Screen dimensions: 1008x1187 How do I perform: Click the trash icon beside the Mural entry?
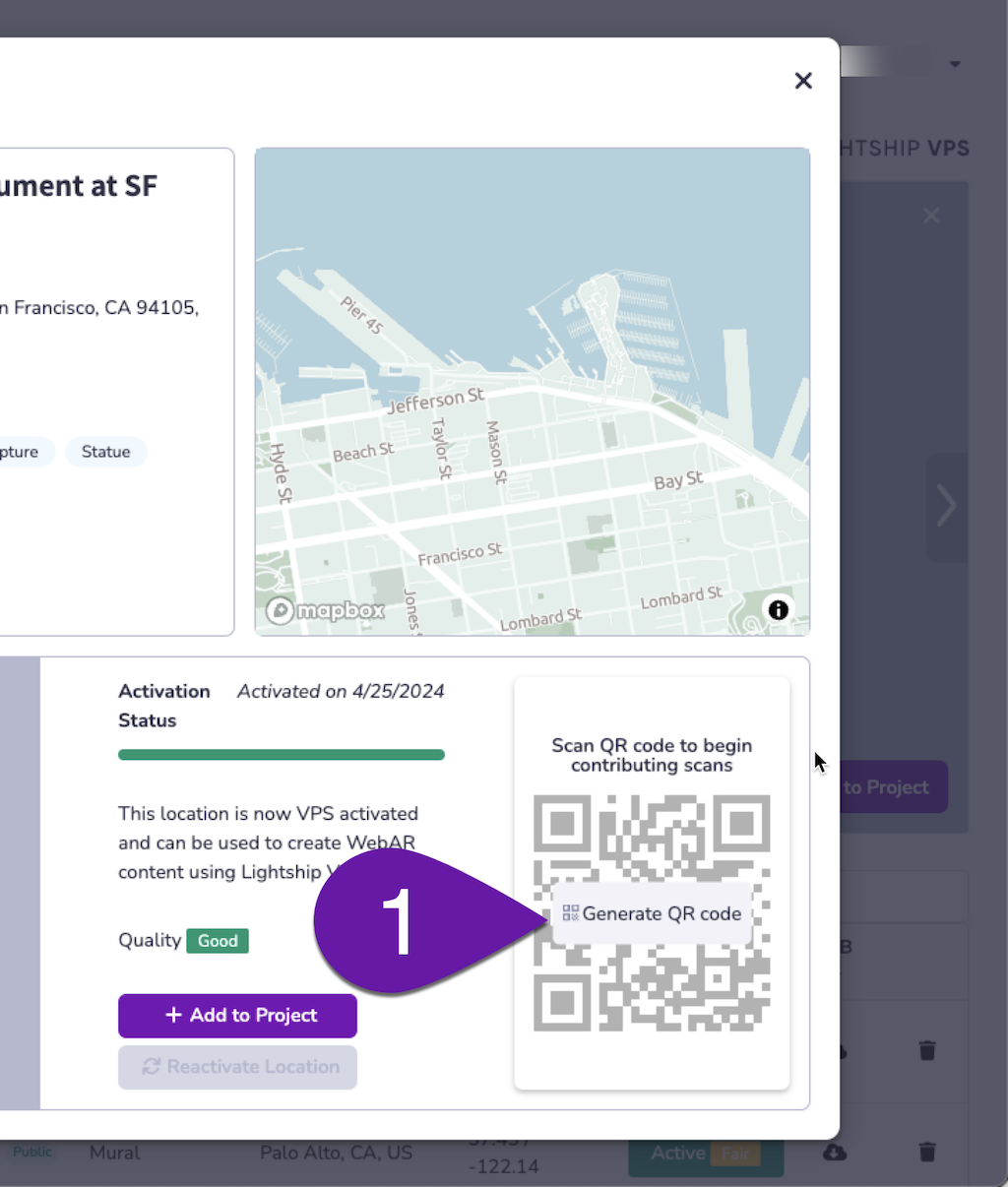click(926, 1152)
